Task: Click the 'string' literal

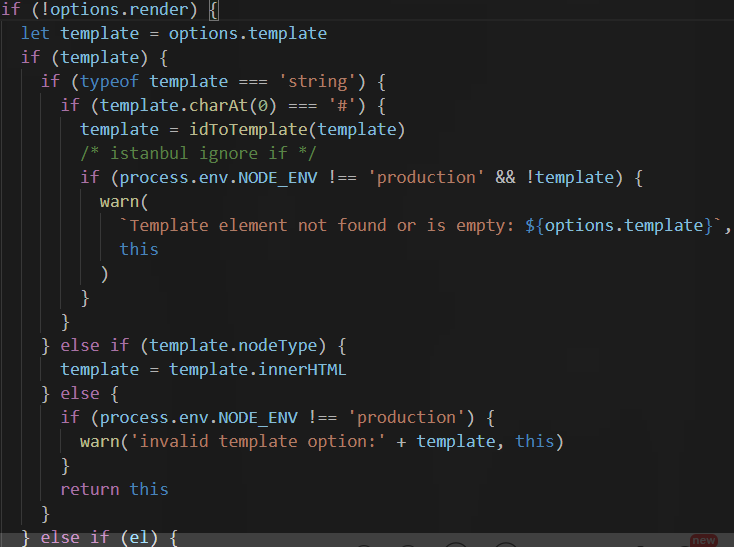Action: 317,82
